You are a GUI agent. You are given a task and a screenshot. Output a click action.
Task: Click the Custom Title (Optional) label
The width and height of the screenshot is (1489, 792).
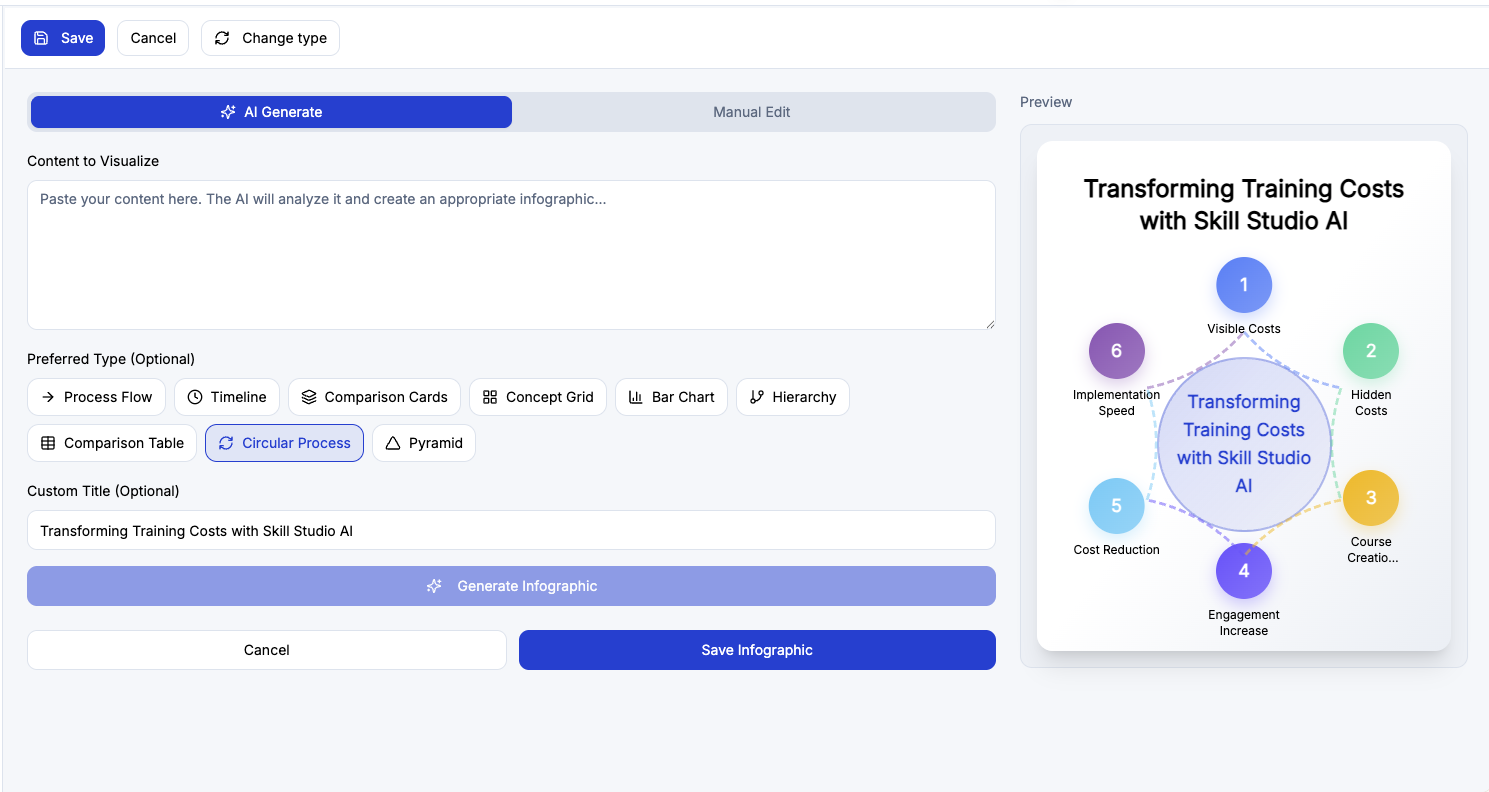point(103,491)
